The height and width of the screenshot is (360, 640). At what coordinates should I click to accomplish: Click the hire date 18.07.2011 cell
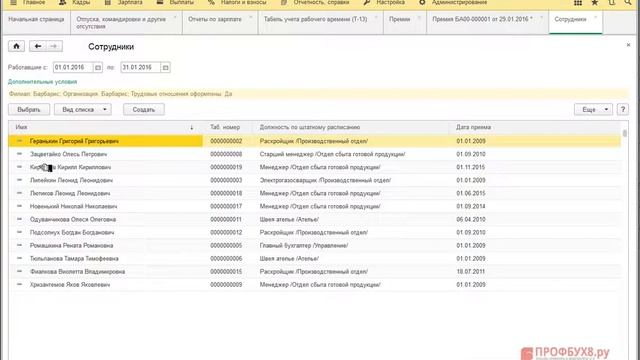tap(471, 271)
